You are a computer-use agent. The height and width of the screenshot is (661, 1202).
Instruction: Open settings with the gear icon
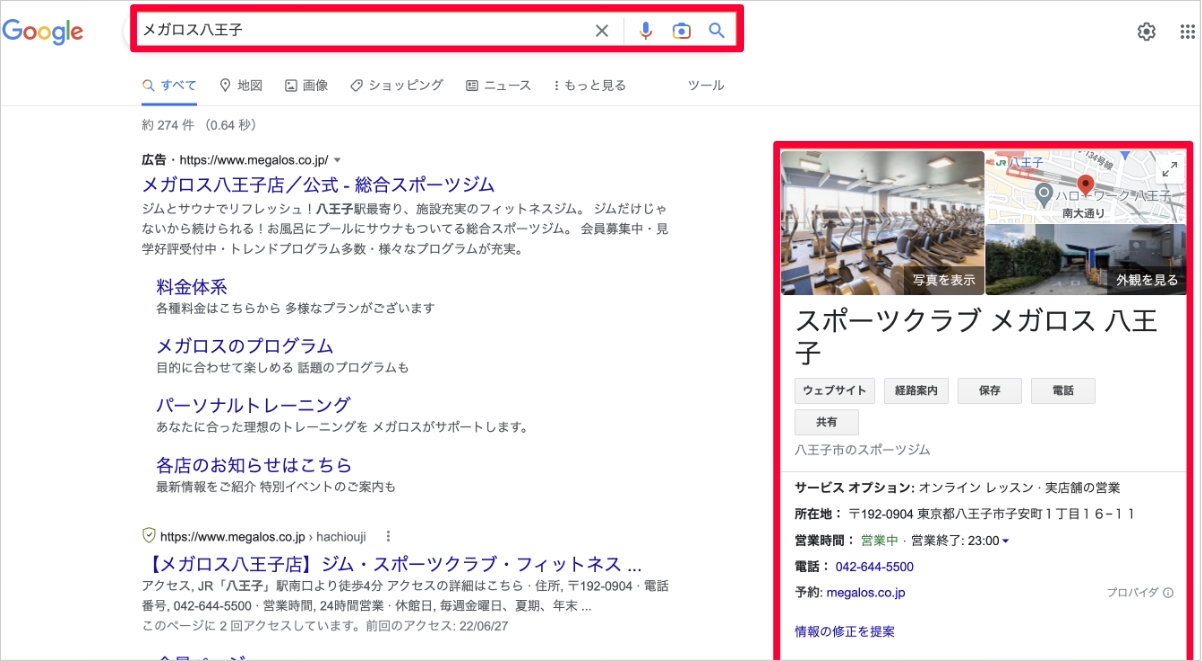coord(1146,32)
